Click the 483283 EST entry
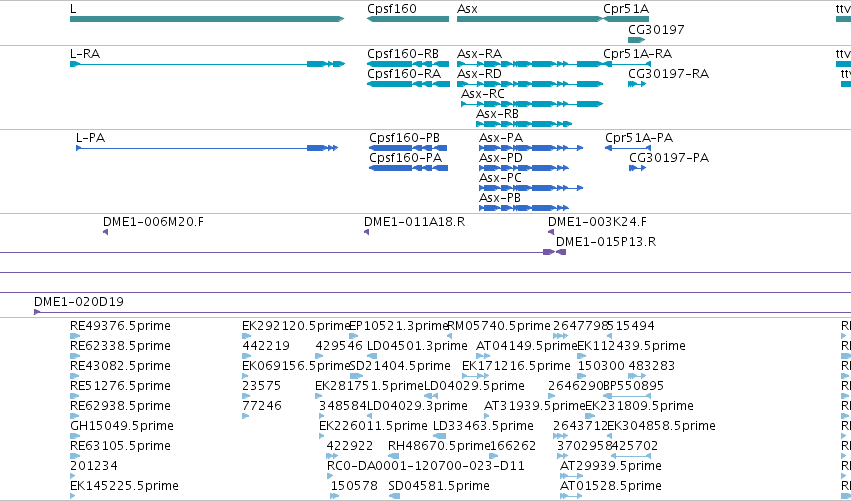The image size is (851, 501). (637, 376)
